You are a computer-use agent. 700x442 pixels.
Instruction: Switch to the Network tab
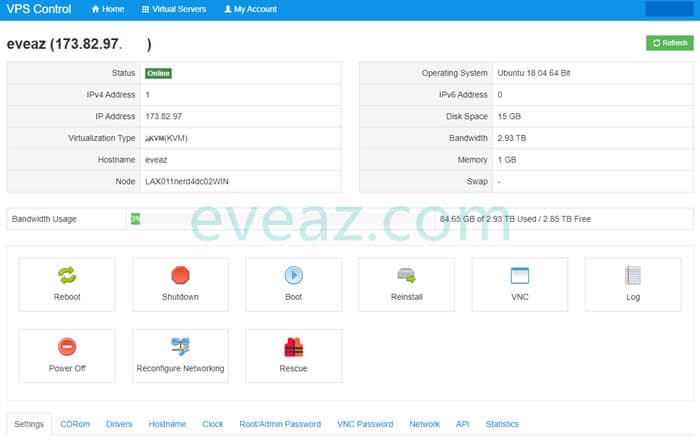tap(425, 424)
